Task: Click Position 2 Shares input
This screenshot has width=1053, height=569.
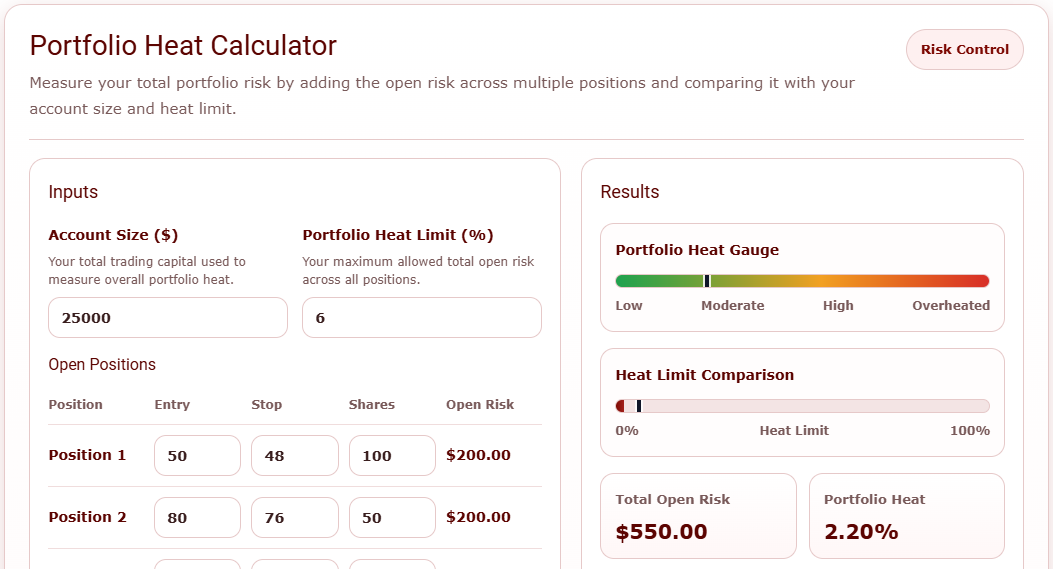Action: tap(391, 518)
